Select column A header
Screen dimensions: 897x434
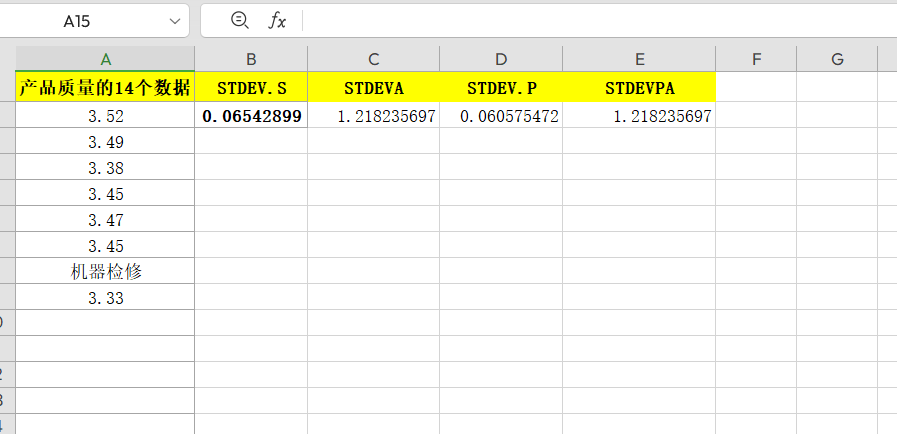pos(106,59)
